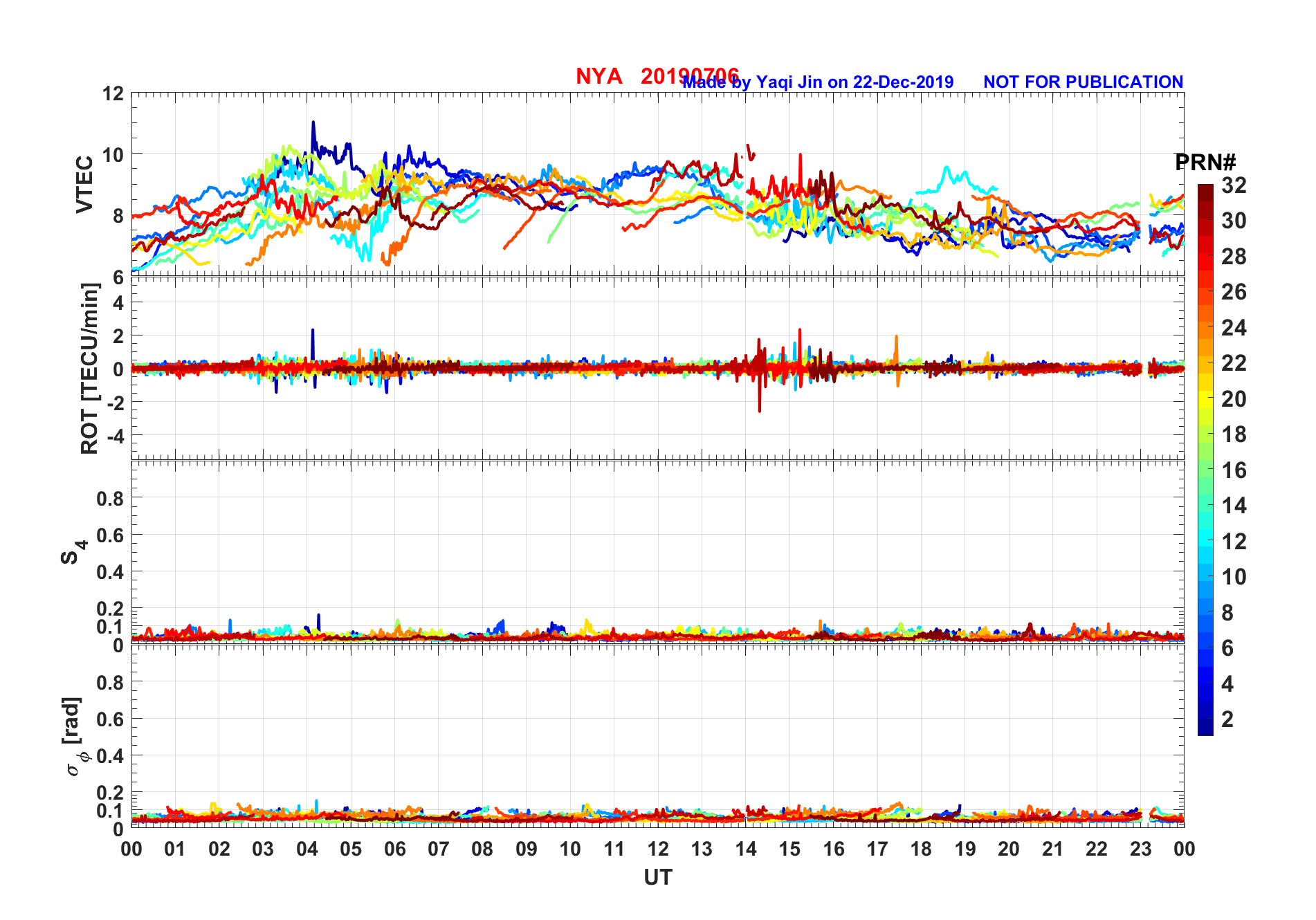Click the "0.6" tick on the S4 y-axis
This screenshot has height=920, width=1316.
tap(111, 535)
